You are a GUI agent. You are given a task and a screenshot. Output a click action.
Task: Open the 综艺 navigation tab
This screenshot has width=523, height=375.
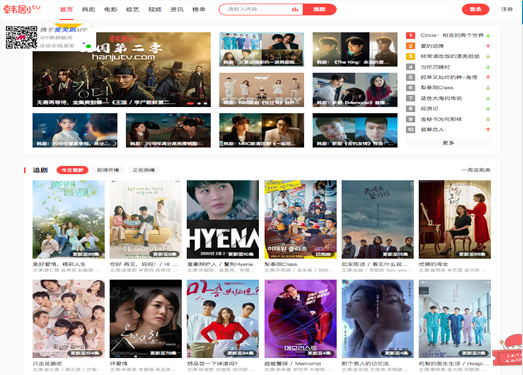[x=133, y=9]
